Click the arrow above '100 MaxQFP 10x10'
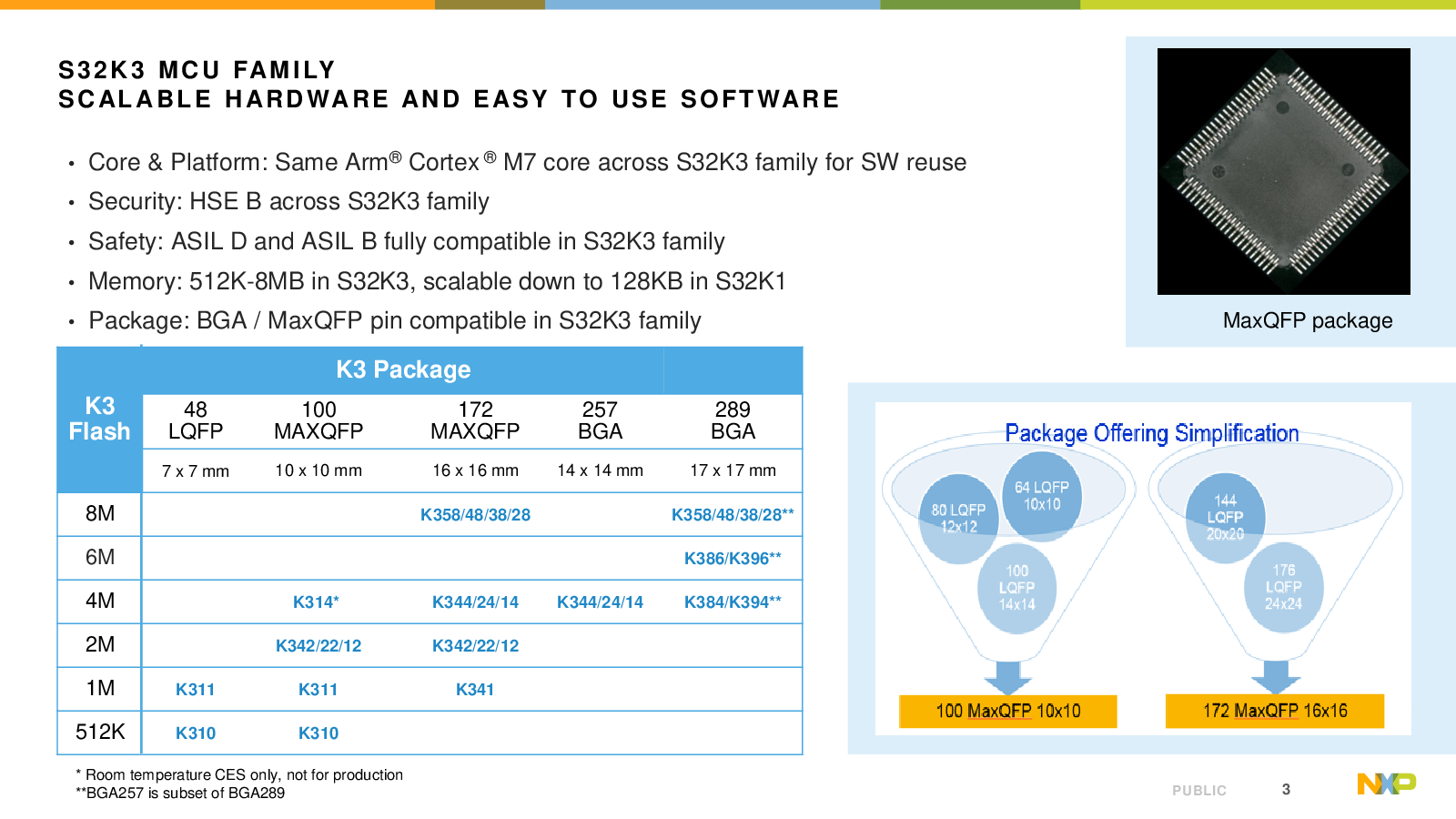 [1007, 678]
